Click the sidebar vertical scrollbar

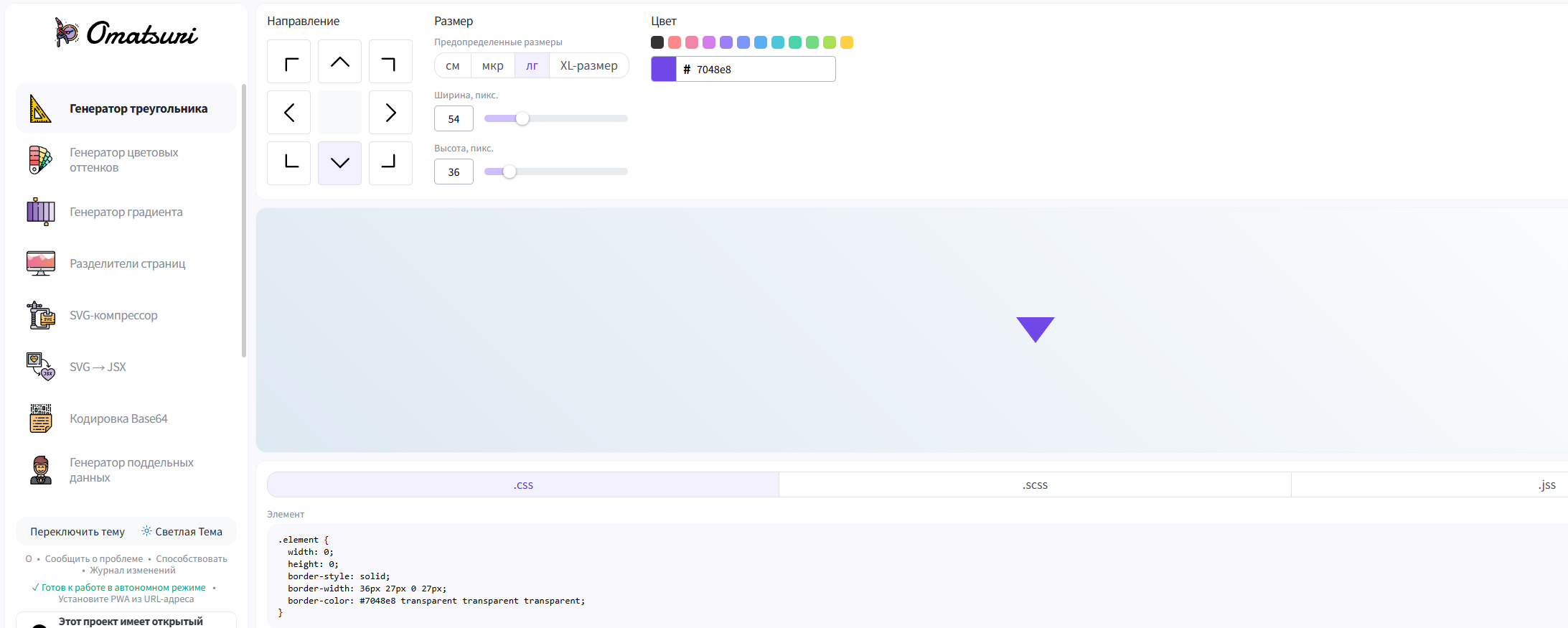244,220
